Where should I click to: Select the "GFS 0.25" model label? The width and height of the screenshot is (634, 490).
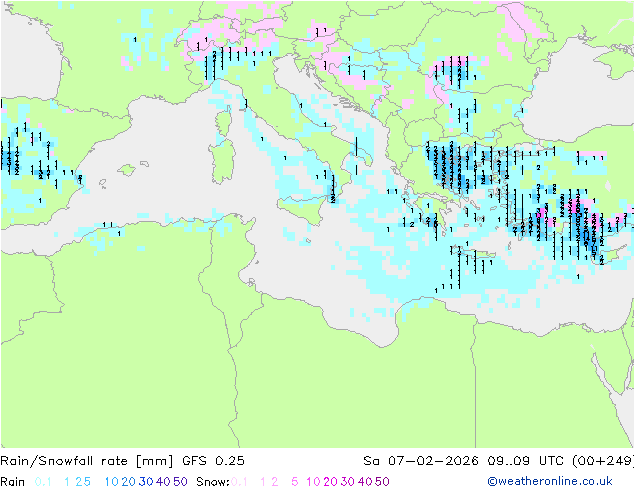[x=213, y=461]
